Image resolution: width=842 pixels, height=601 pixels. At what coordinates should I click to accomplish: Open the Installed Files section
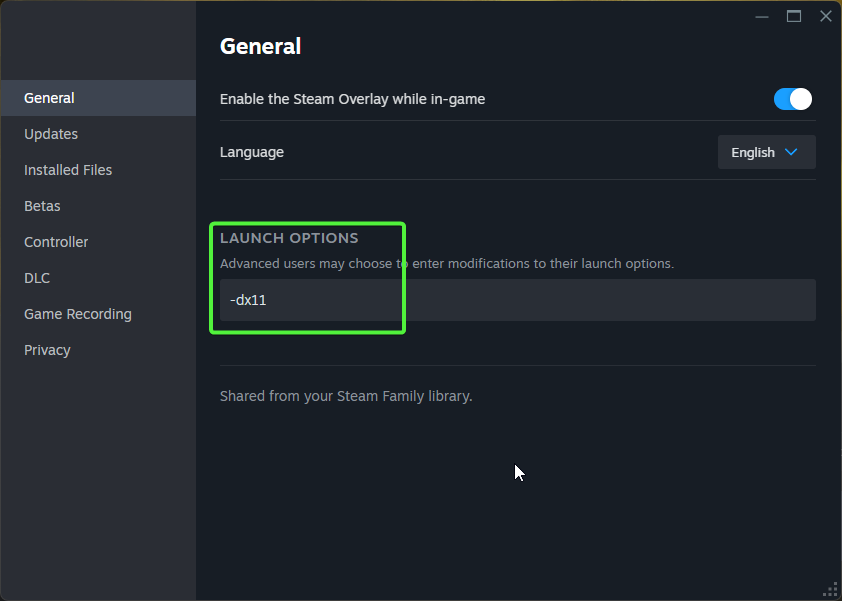pos(67,169)
